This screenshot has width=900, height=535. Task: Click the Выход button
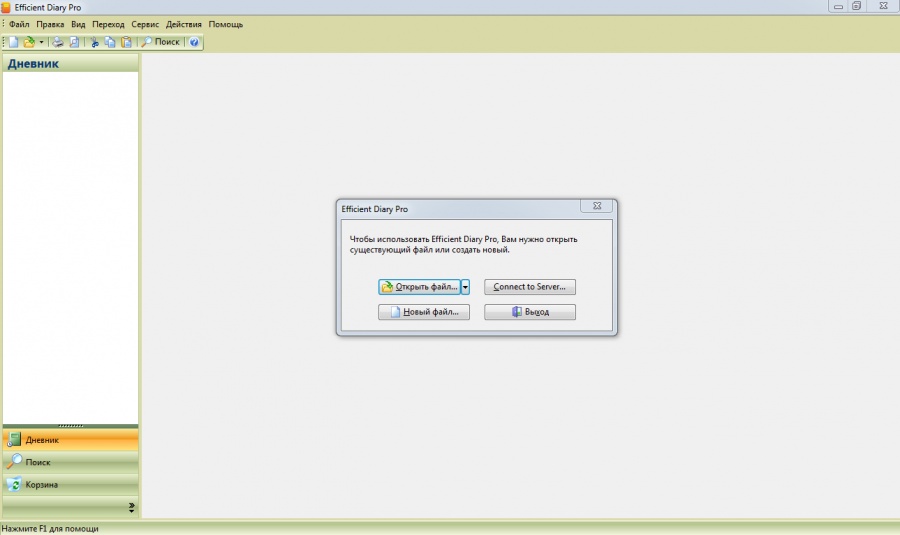click(530, 312)
